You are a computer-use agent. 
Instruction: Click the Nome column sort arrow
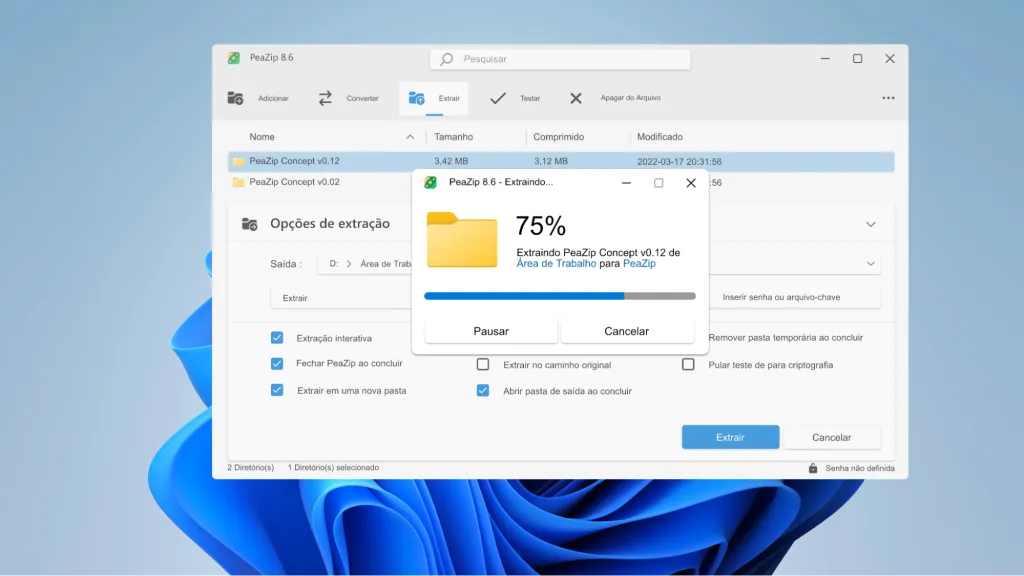410,136
